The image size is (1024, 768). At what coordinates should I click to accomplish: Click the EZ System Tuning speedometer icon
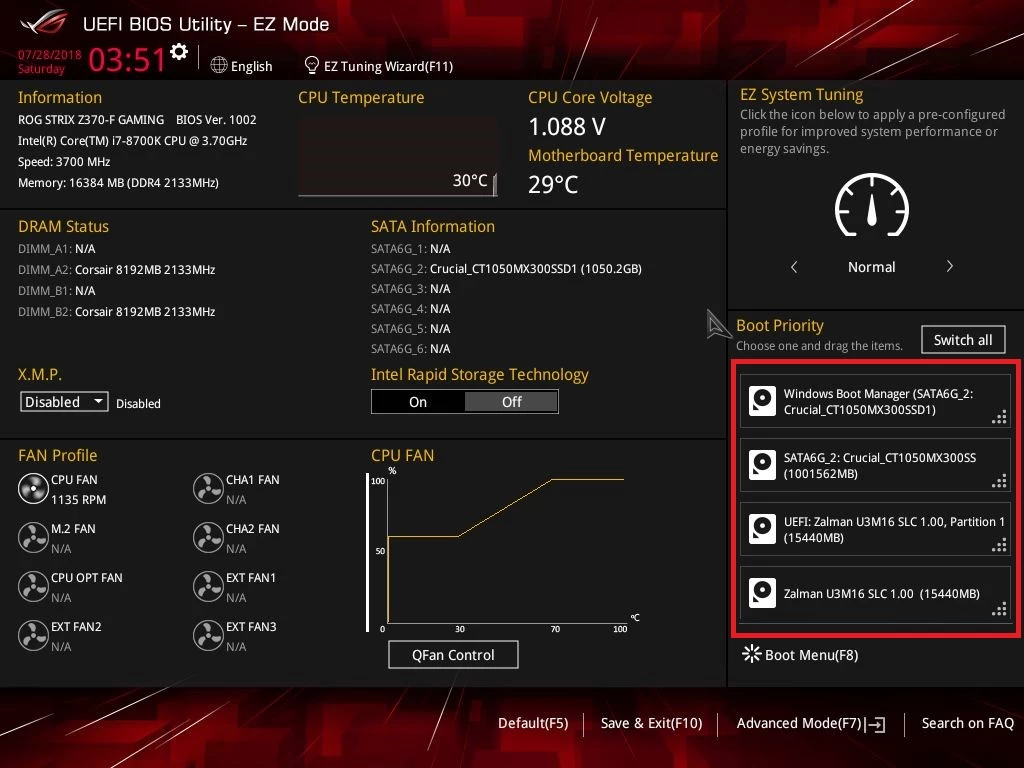(x=872, y=205)
